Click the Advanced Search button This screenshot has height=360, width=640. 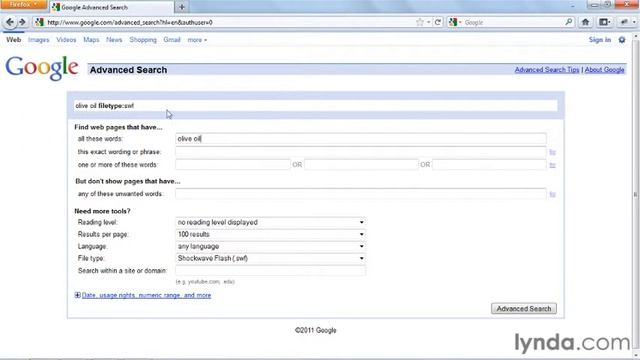(524, 309)
